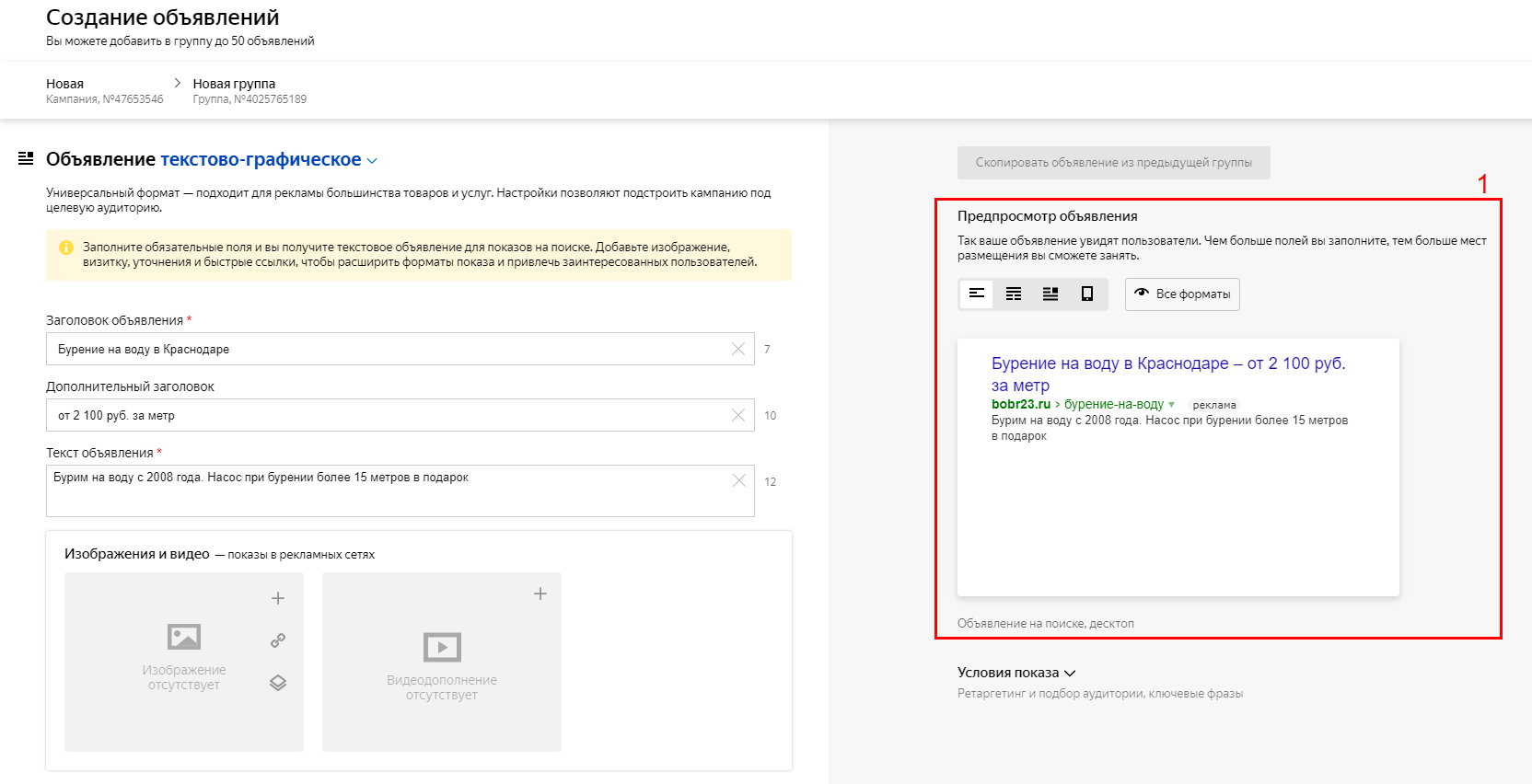Click the image placeholder icon
Screen dimensions: 1532x784
184,637
